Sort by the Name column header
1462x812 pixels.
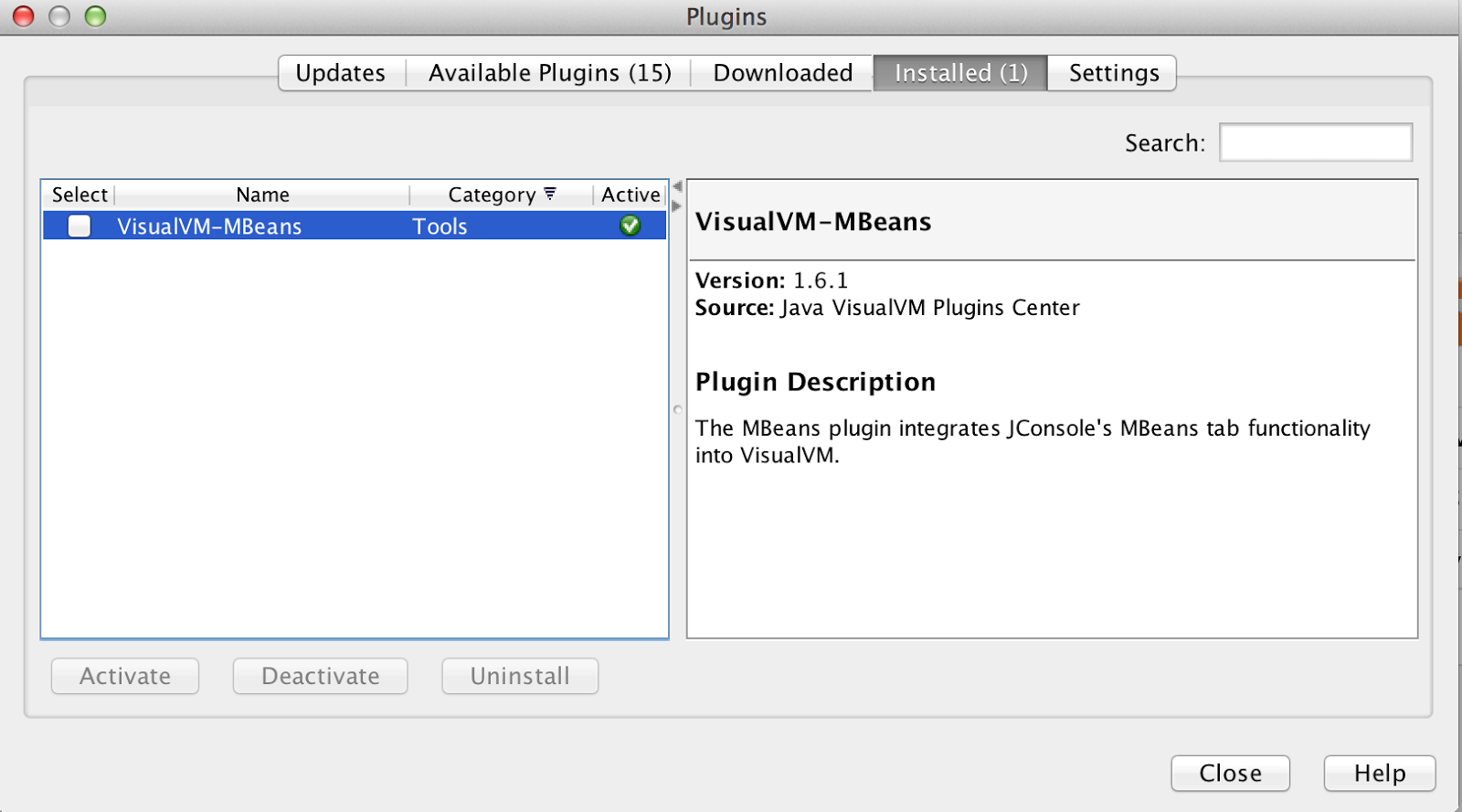(262, 195)
